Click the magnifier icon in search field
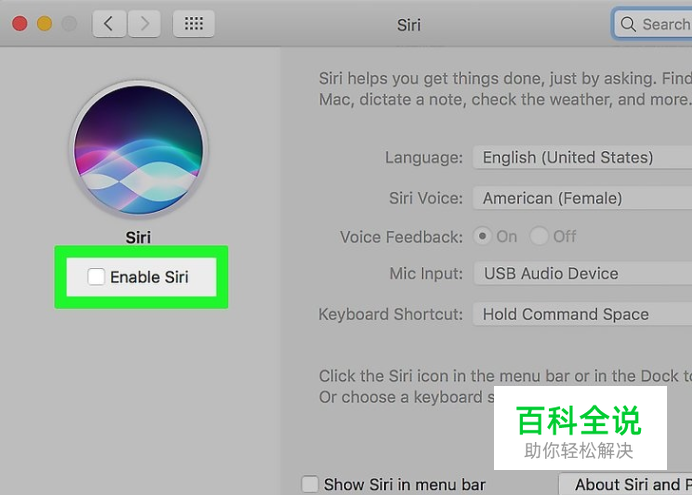The height and width of the screenshot is (495, 692). click(628, 24)
